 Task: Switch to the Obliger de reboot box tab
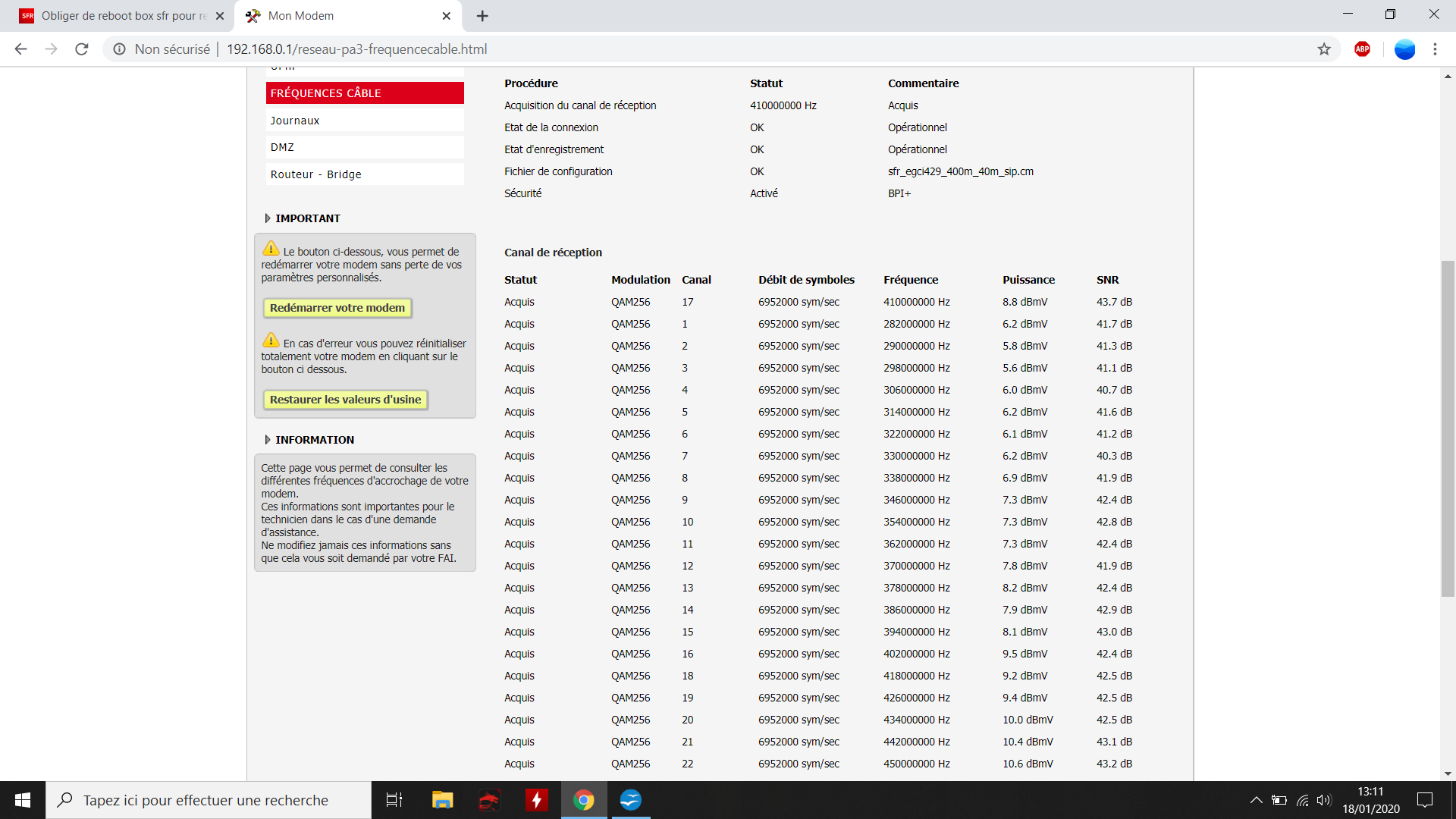[121, 16]
